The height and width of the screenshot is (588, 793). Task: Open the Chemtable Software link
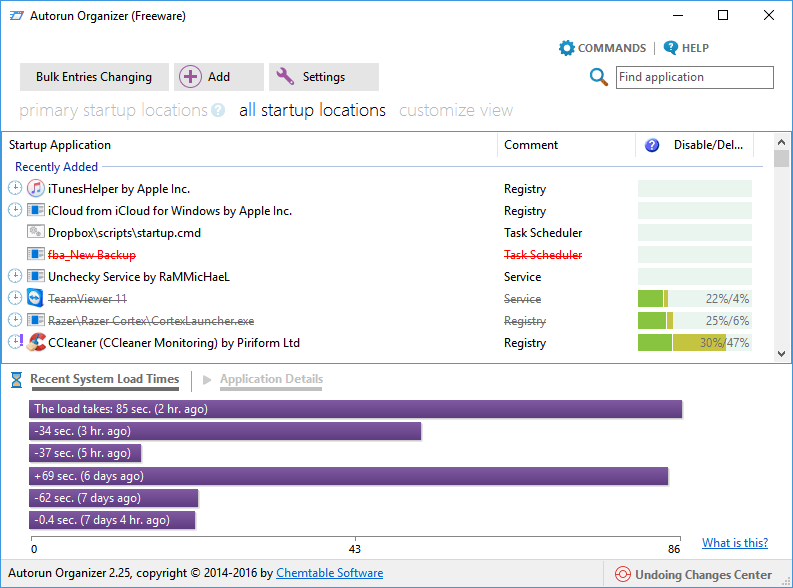pyautogui.click(x=329, y=574)
